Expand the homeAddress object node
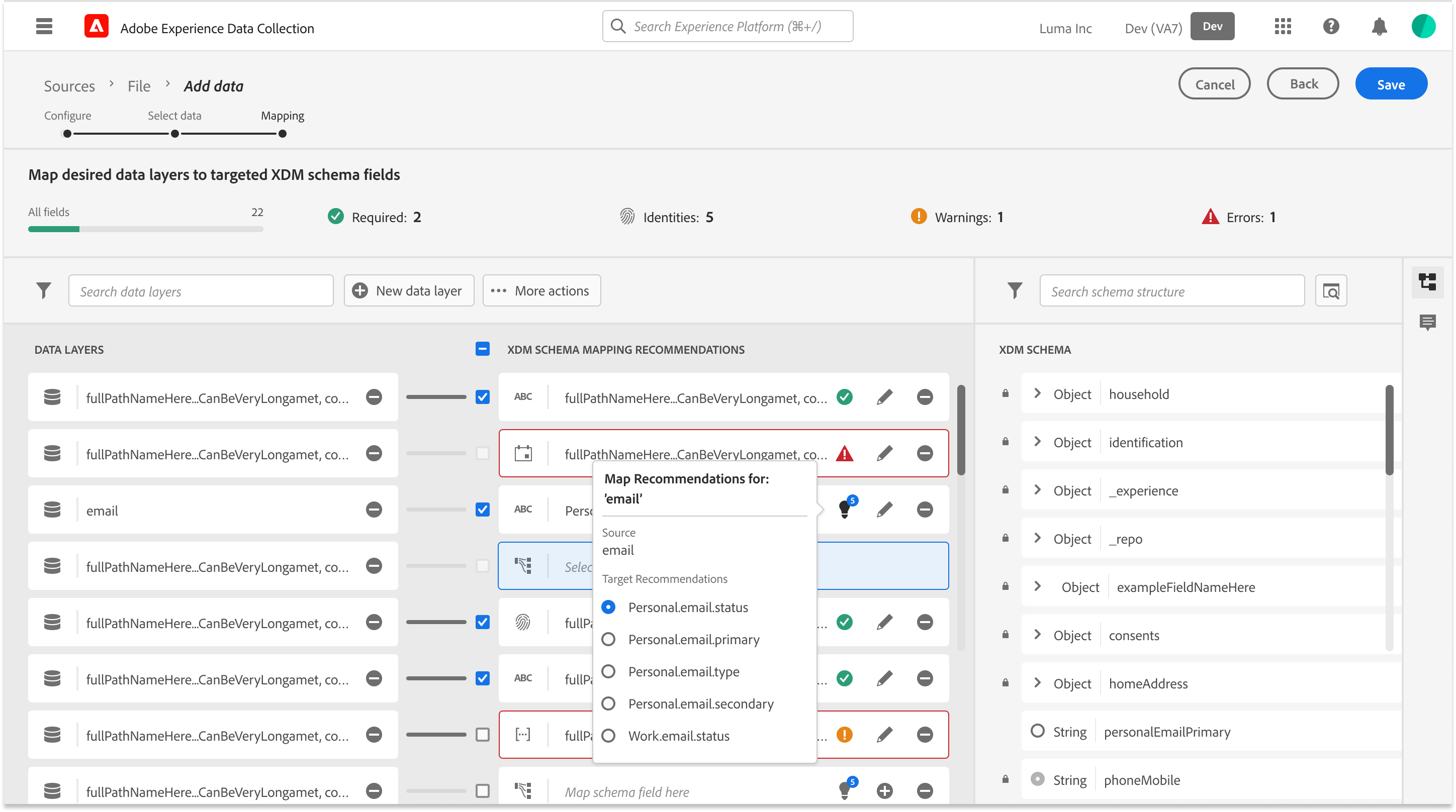This screenshot has height=812, width=1456. pos(1037,683)
